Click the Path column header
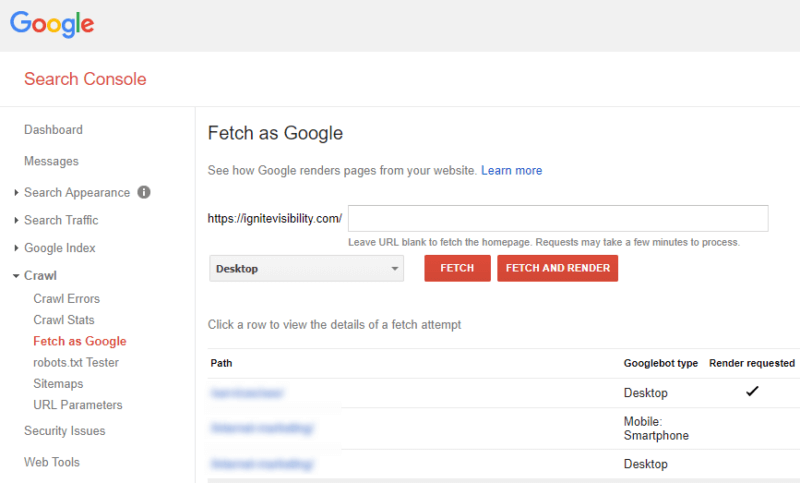This screenshot has height=483, width=800. [x=221, y=363]
